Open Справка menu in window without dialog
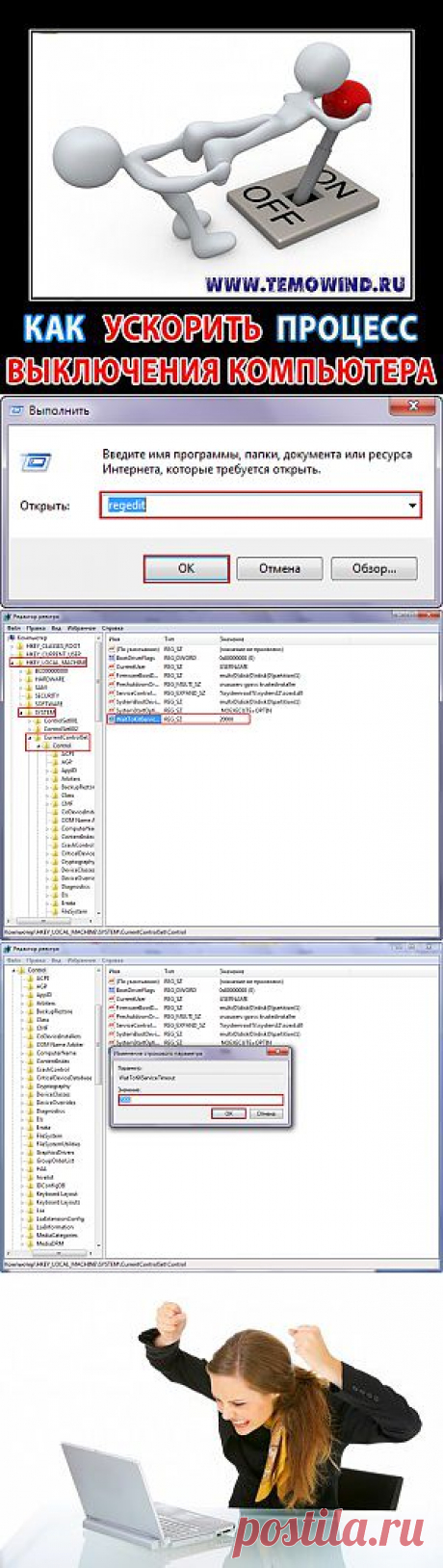The height and width of the screenshot is (1568, 443). pos(113,628)
